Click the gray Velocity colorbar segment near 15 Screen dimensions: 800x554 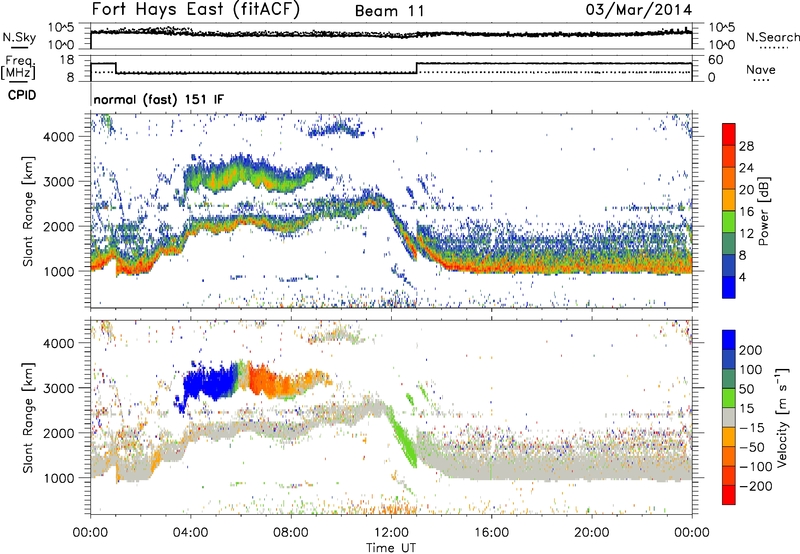(729, 418)
